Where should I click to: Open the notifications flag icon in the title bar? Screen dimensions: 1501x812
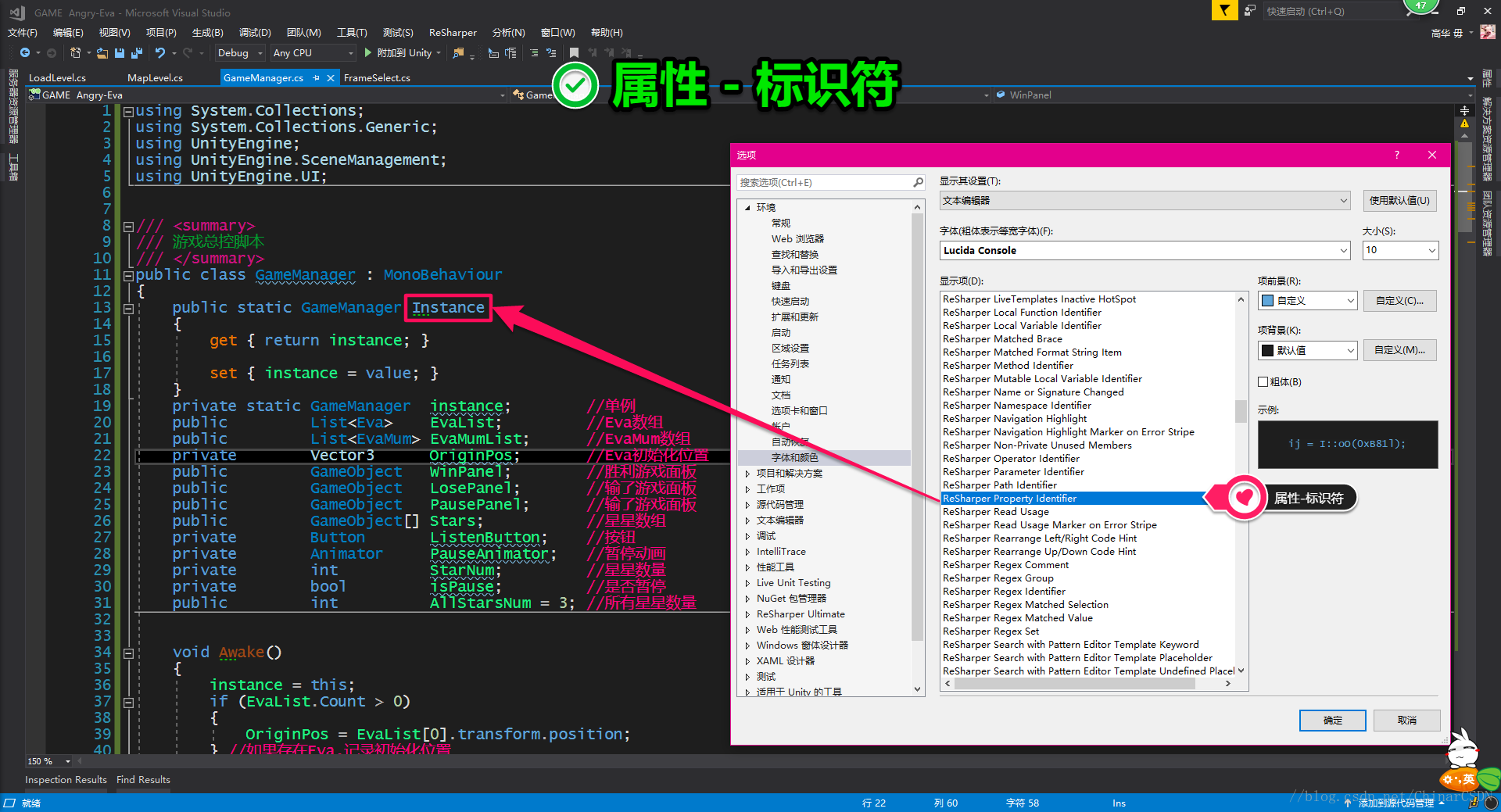point(1224,10)
